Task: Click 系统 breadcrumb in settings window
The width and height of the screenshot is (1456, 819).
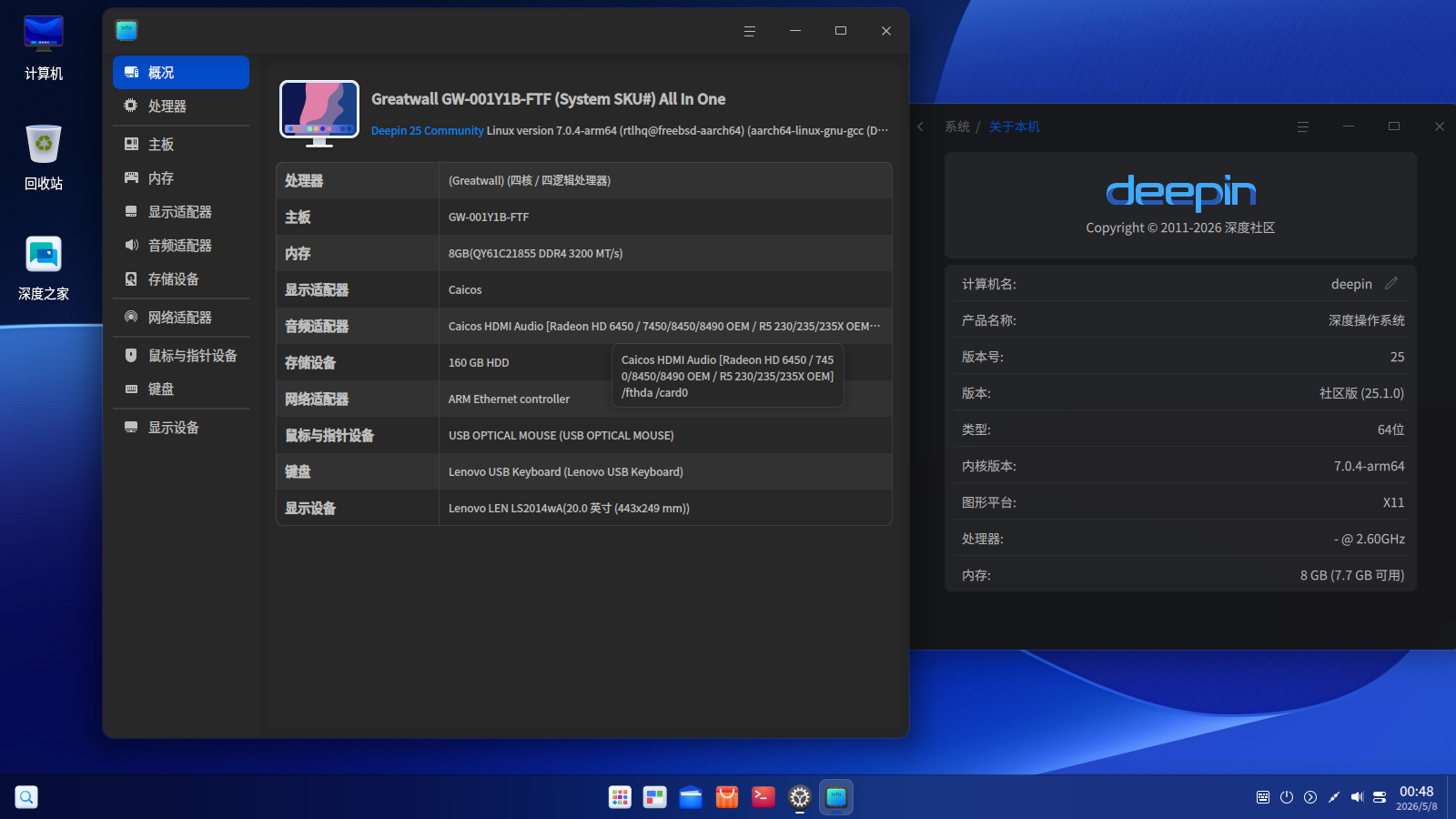Action: click(x=957, y=126)
